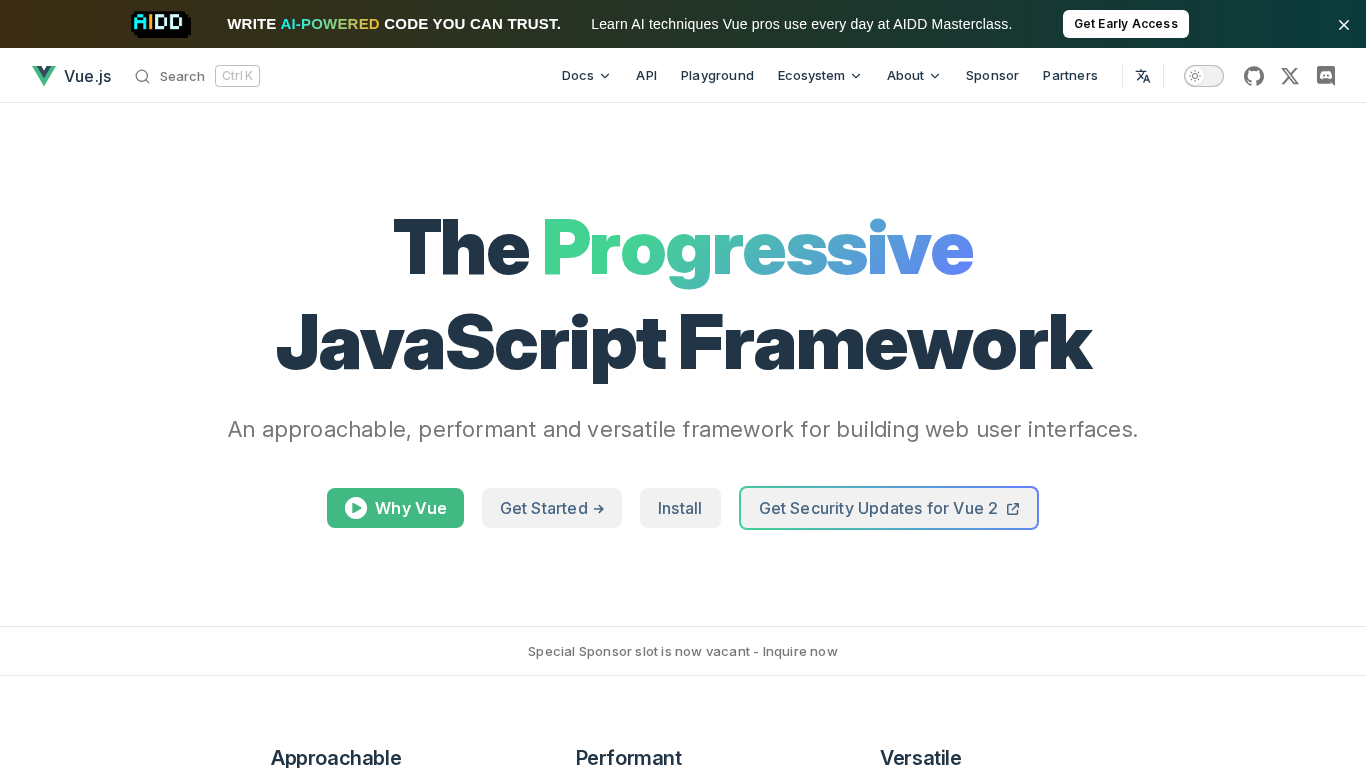Focus the Search field
Viewport: 1366px width, 768px height.
point(197,76)
